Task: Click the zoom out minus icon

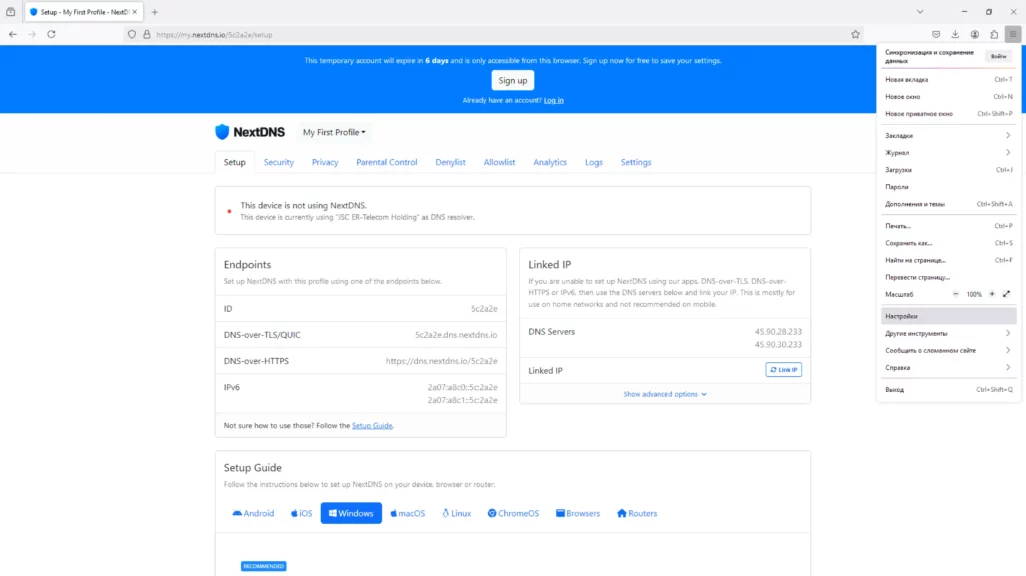Action: pos(956,295)
